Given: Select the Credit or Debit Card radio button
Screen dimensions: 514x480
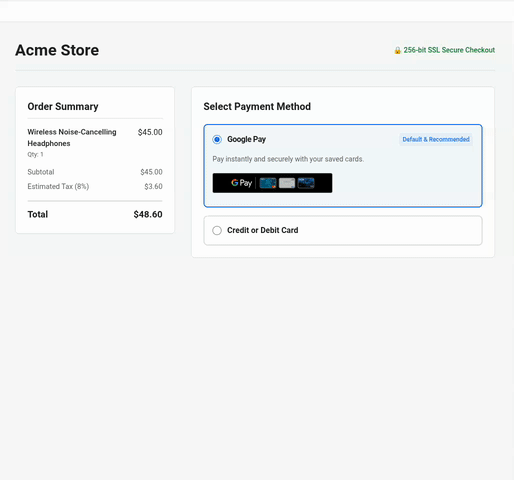Looking at the screenshot, I should coord(217,230).
